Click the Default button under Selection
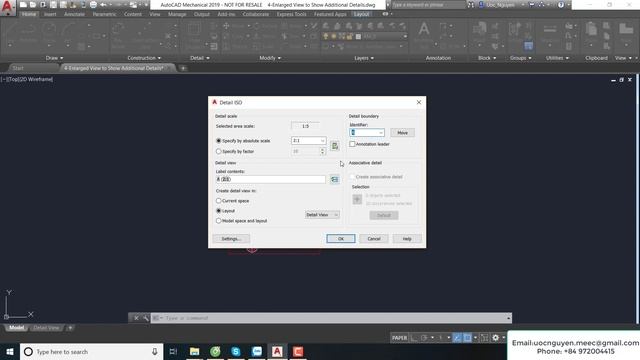This screenshot has height=360, width=640. pyautogui.click(x=384, y=215)
